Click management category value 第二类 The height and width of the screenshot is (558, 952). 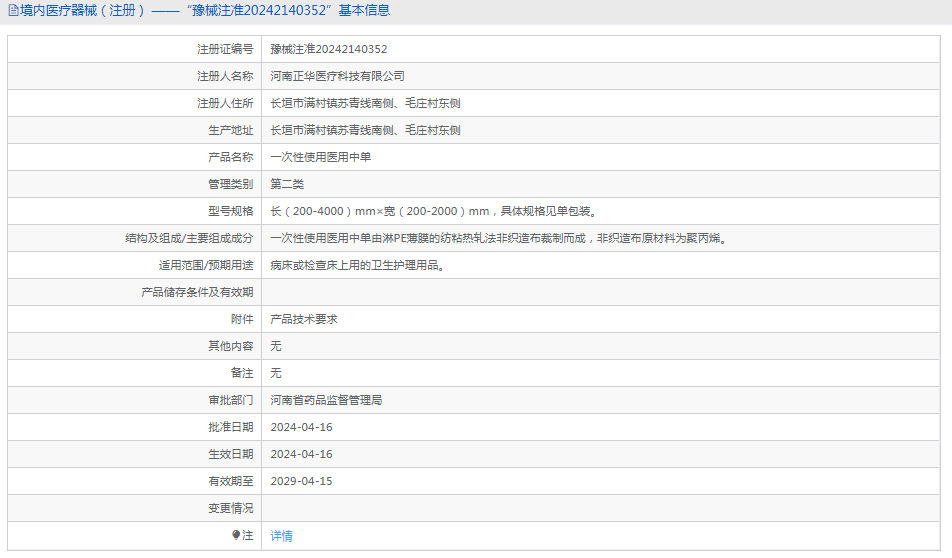click(287, 184)
